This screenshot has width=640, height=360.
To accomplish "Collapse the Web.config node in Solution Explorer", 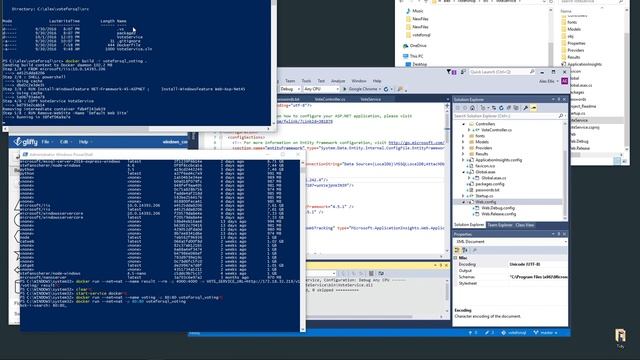I will tap(464, 202).
